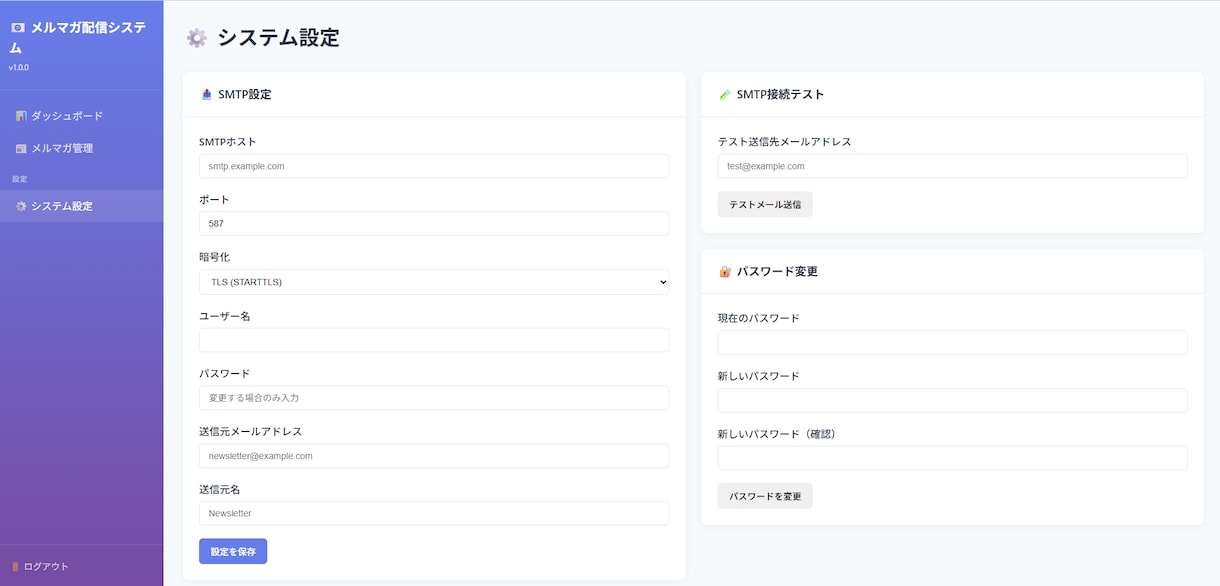The image size is (1220, 586).
Task: Click the SMTP設定 card heading
Action: pyautogui.click(x=245, y=95)
